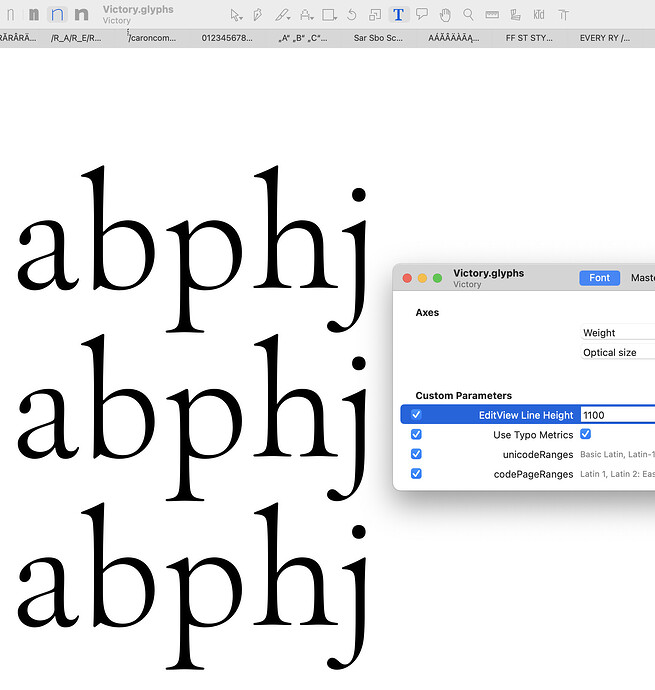Choose the Select arrow tool
Screen dimensions: 655x690
[x=236, y=15]
